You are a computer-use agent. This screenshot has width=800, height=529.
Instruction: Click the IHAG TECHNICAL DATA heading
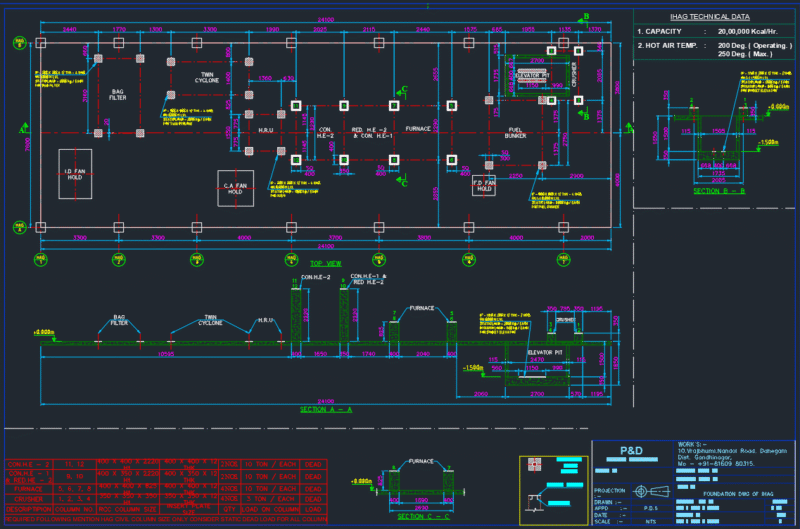tap(710, 17)
